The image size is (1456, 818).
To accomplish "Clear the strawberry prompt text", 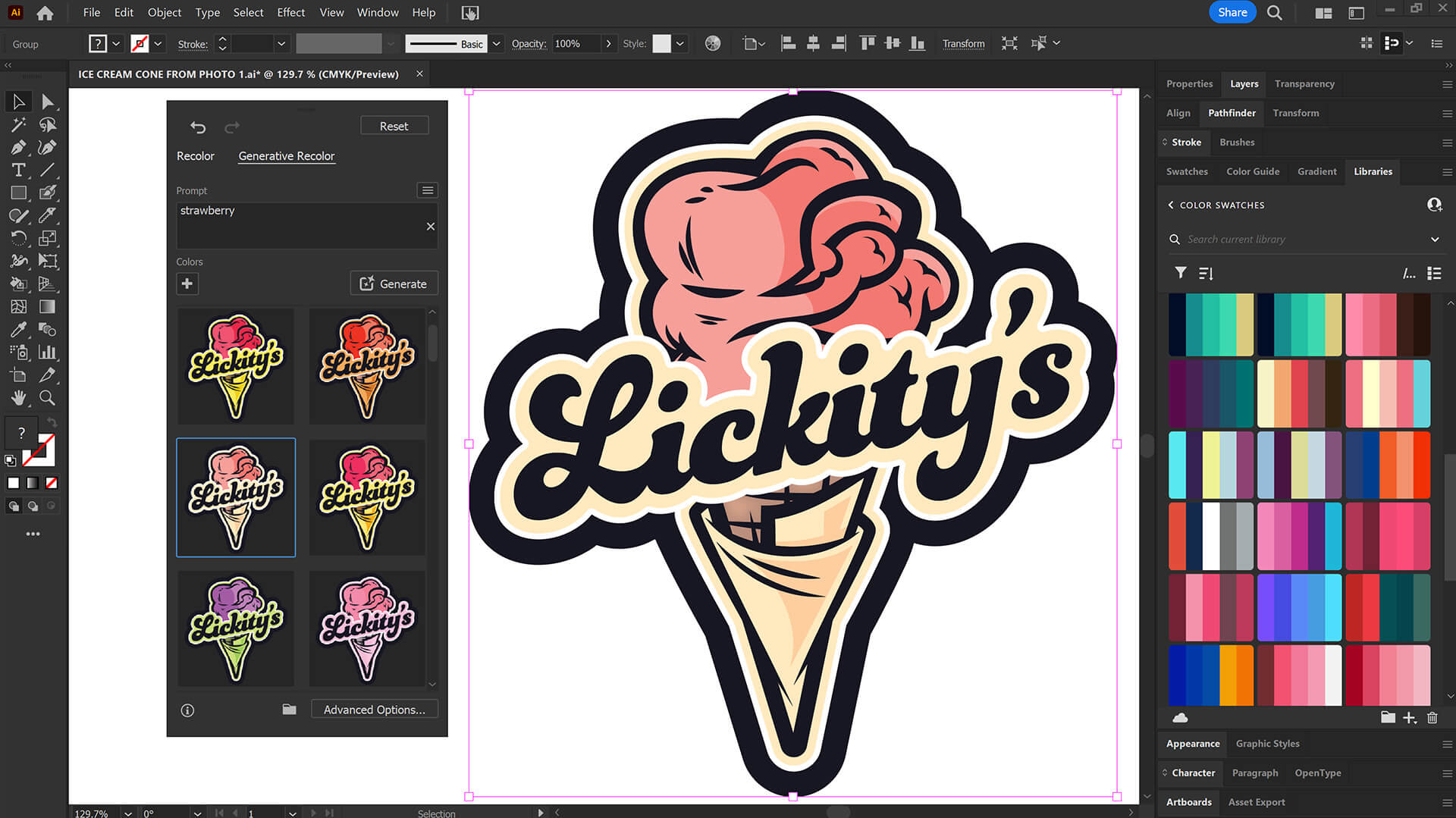I will click(x=431, y=226).
